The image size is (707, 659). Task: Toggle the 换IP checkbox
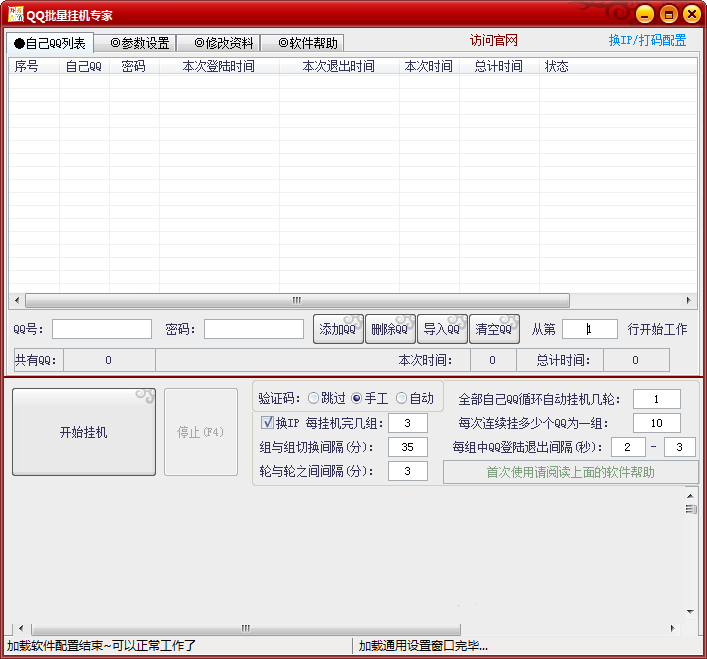(267, 422)
